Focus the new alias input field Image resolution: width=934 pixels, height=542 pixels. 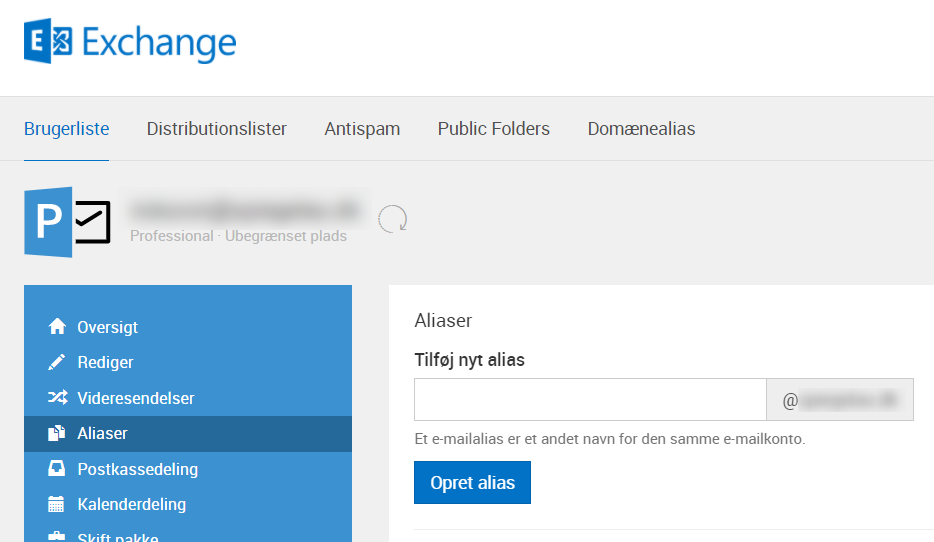click(x=590, y=400)
